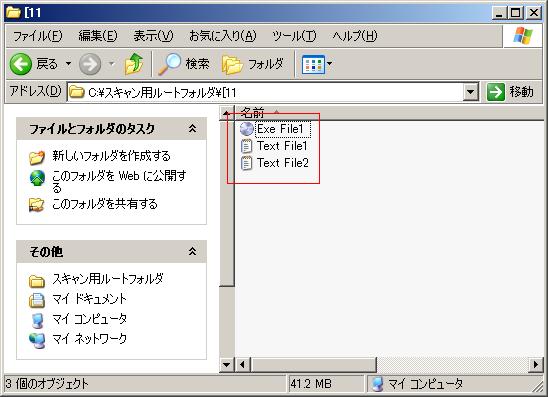Click the 移動 go button
This screenshot has width=548, height=397.
point(511,92)
